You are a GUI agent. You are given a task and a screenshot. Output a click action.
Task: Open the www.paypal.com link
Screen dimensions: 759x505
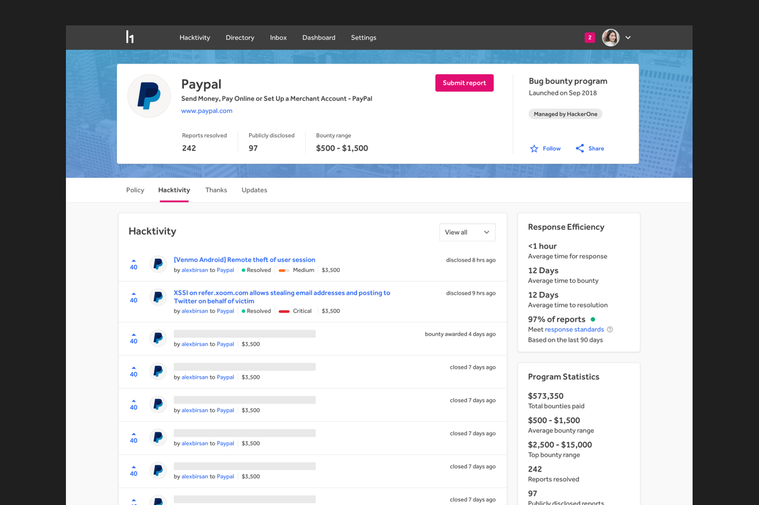pos(207,111)
